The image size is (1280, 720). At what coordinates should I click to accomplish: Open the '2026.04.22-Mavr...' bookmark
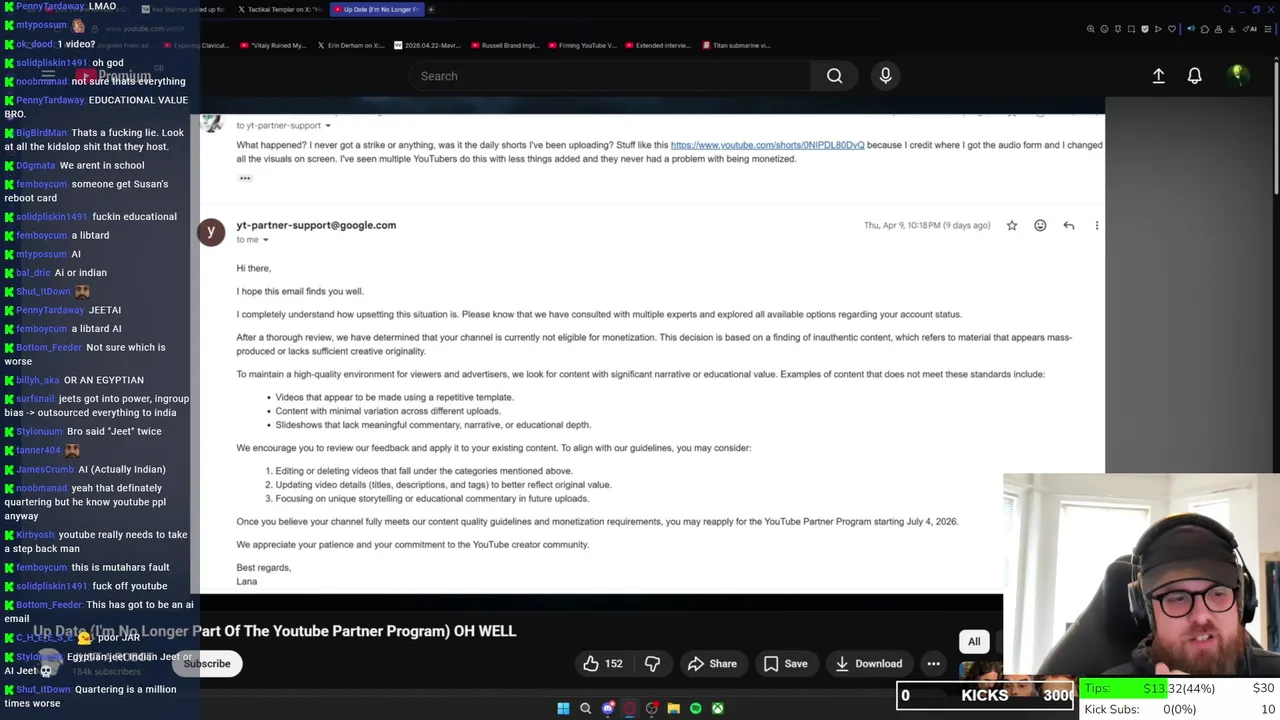[428, 45]
